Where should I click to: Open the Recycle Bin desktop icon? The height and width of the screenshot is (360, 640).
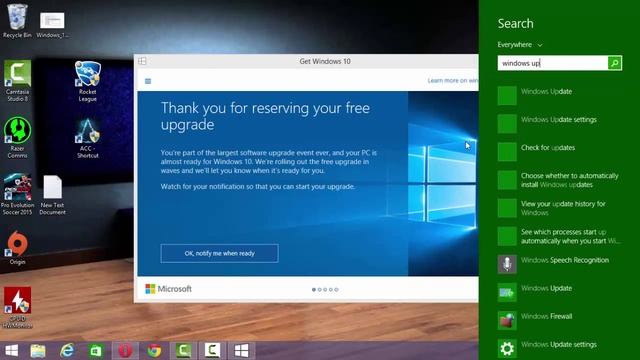(17, 20)
